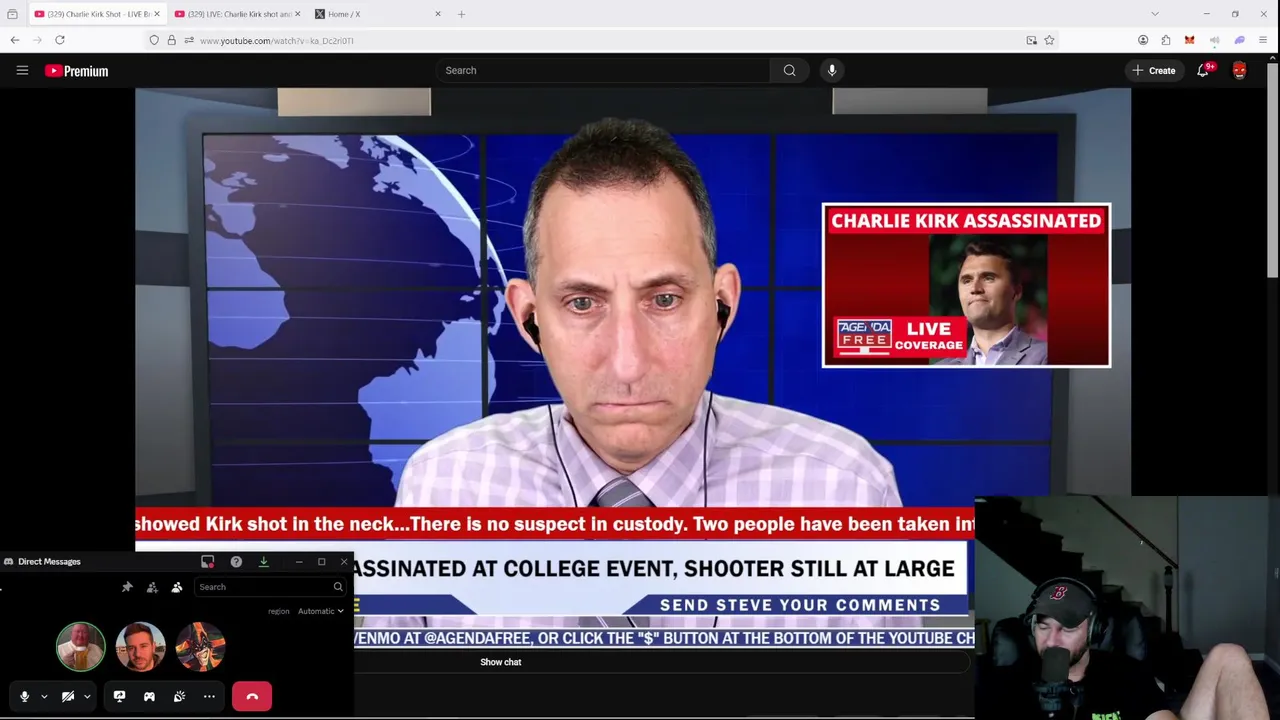Open Discord pinned messages
This screenshot has height=720, width=1280.
[x=127, y=587]
